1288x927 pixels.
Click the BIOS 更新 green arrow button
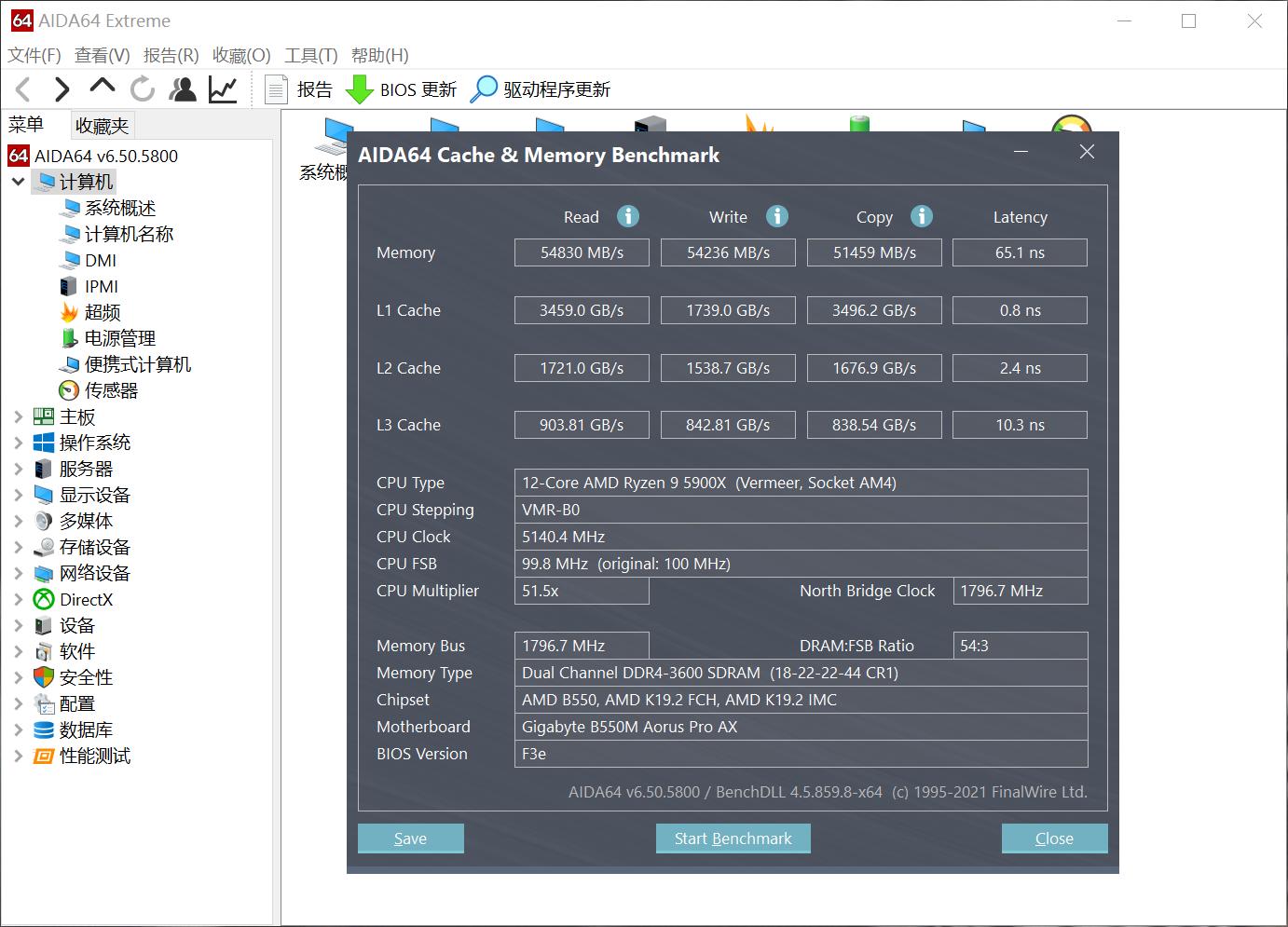[402, 89]
